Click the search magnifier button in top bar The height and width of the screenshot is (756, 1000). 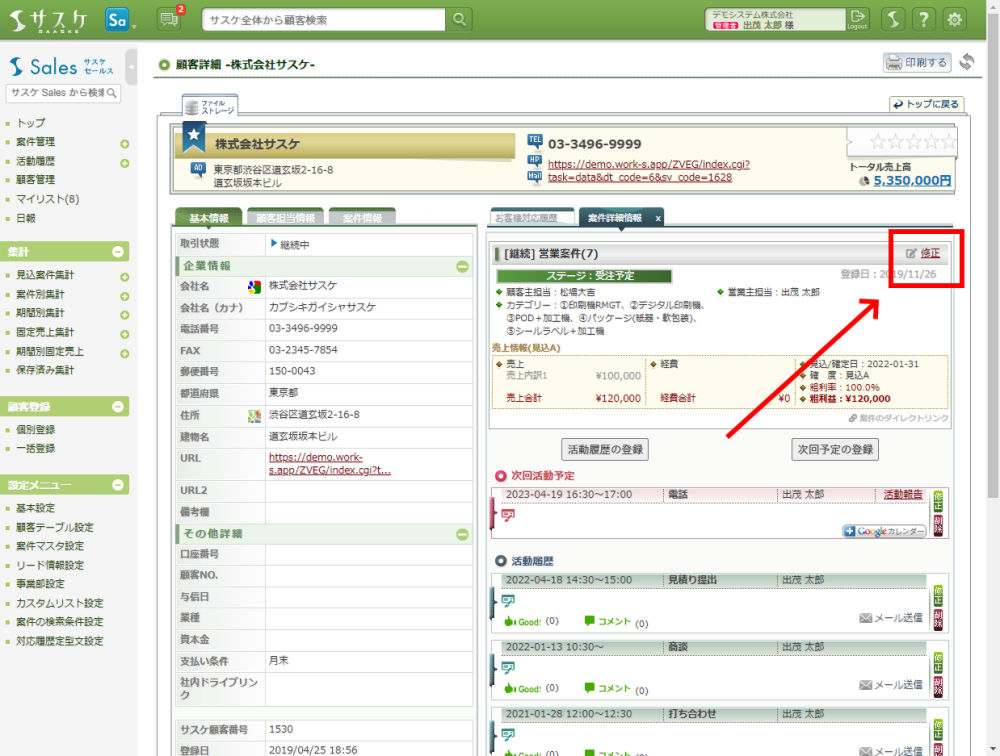(459, 20)
